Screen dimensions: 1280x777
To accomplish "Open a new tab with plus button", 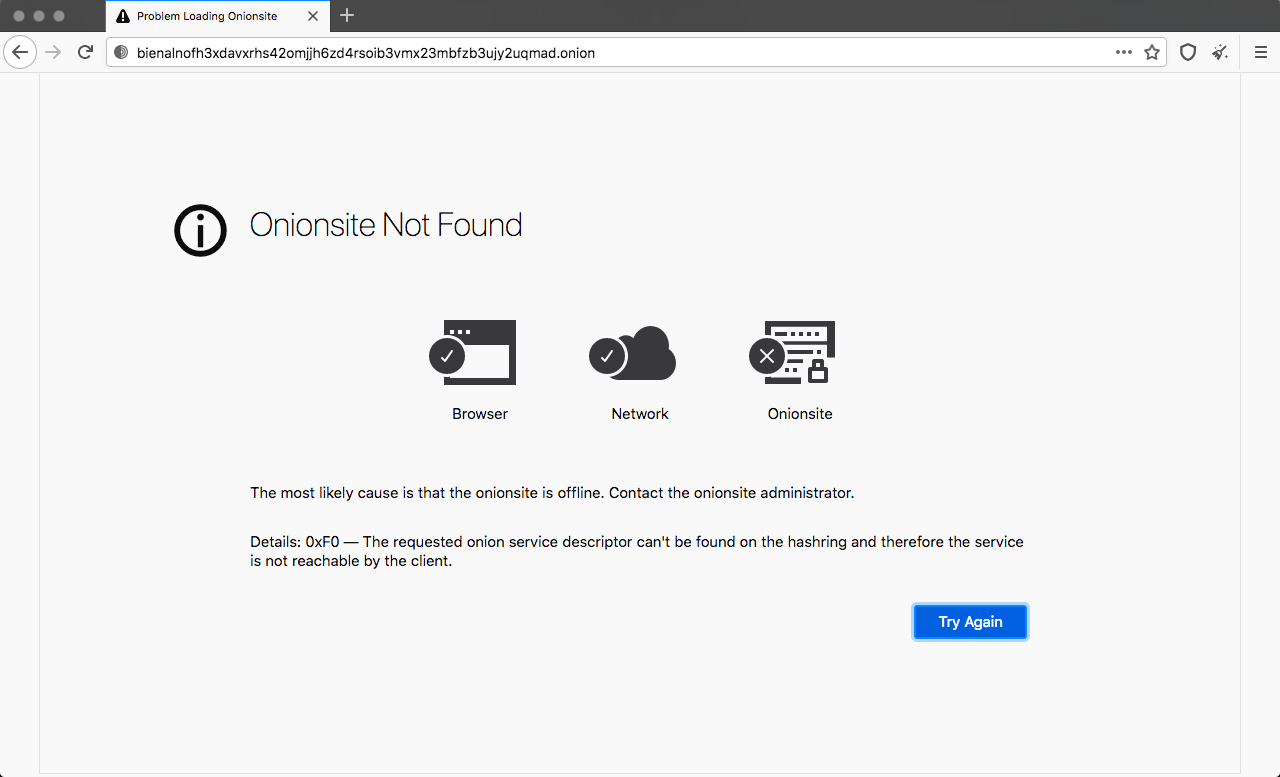I will coord(347,15).
